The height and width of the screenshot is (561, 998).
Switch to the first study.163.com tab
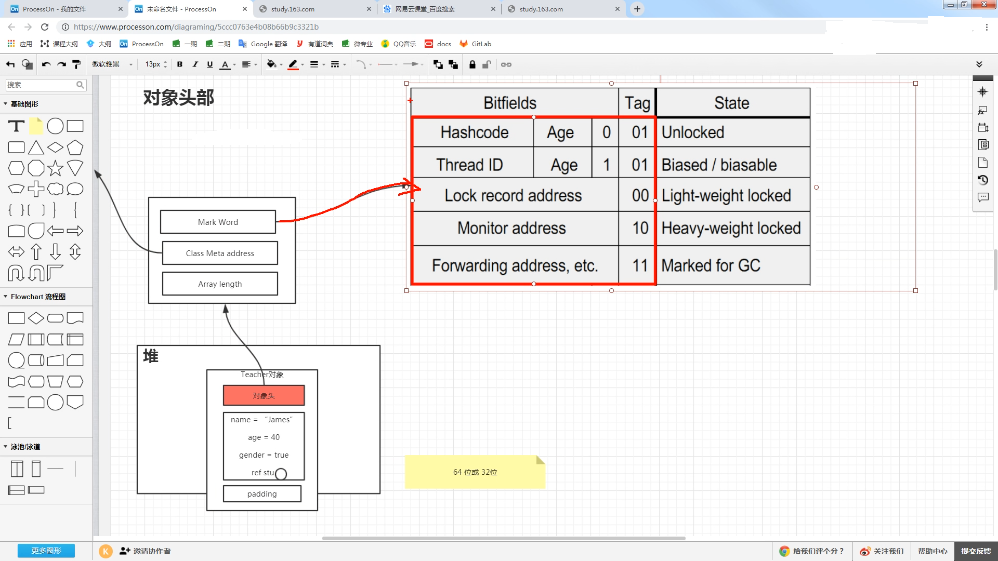tap(315, 9)
